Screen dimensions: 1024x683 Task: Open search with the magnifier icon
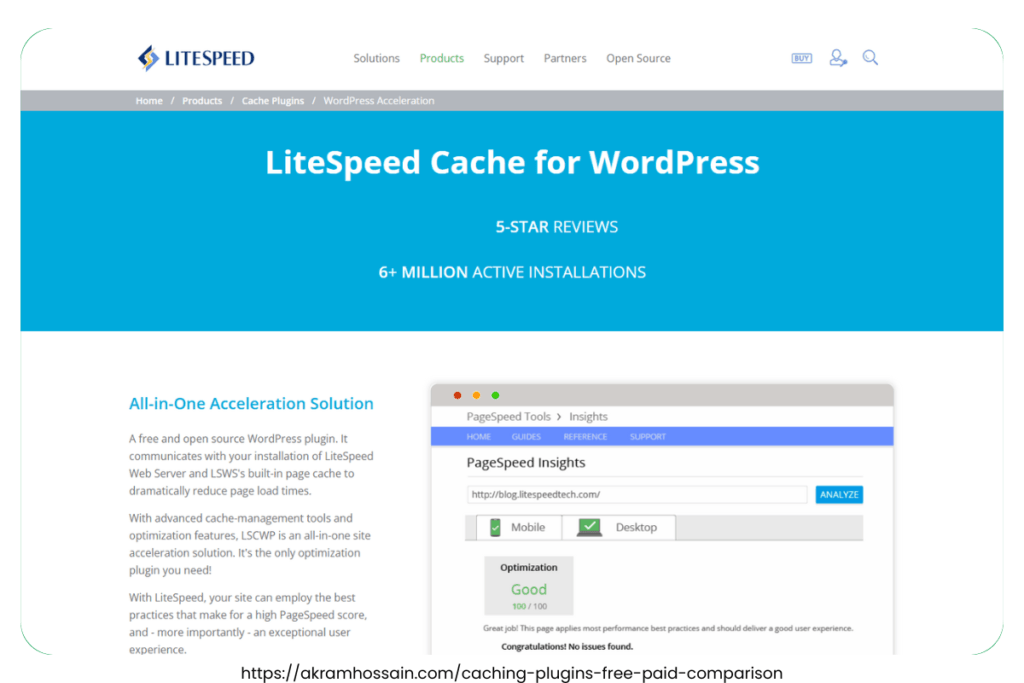870,57
